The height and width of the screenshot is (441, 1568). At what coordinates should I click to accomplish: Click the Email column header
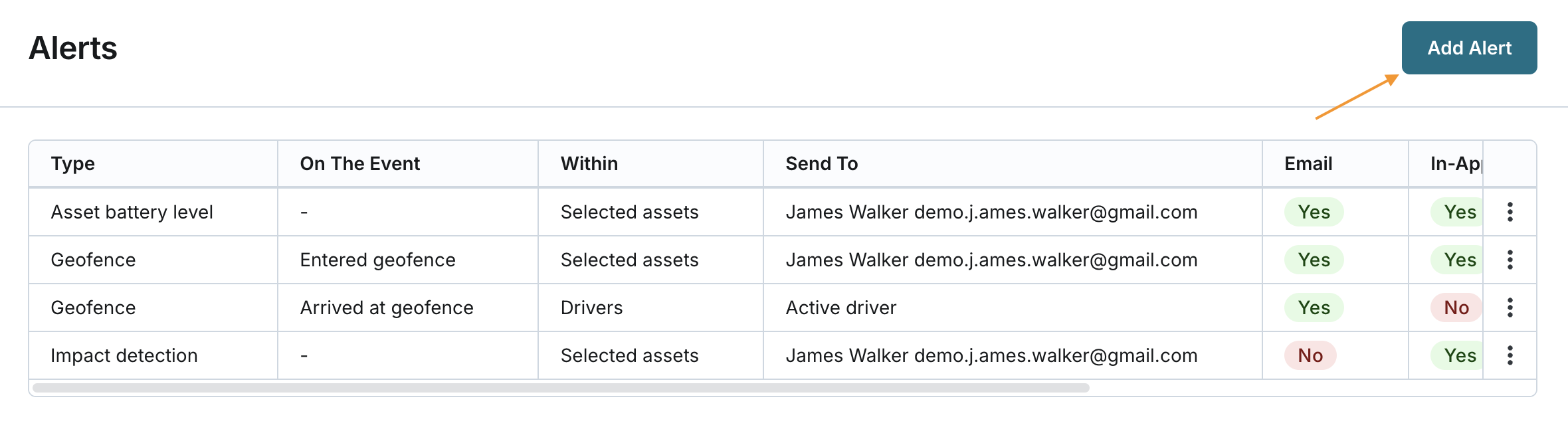[x=1308, y=164]
